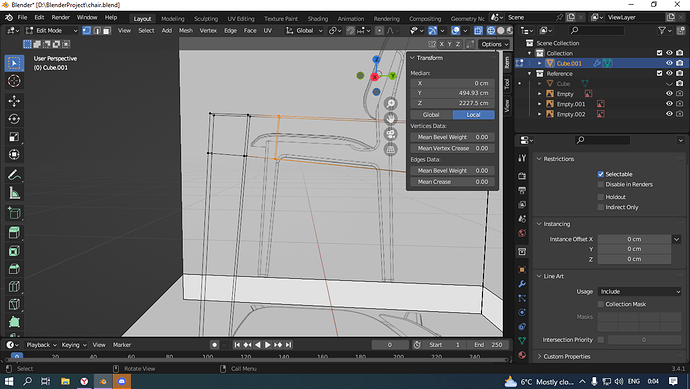Screen dimensions: 690x389
Task: Activate the Annotate pencil tool
Action: point(14,175)
